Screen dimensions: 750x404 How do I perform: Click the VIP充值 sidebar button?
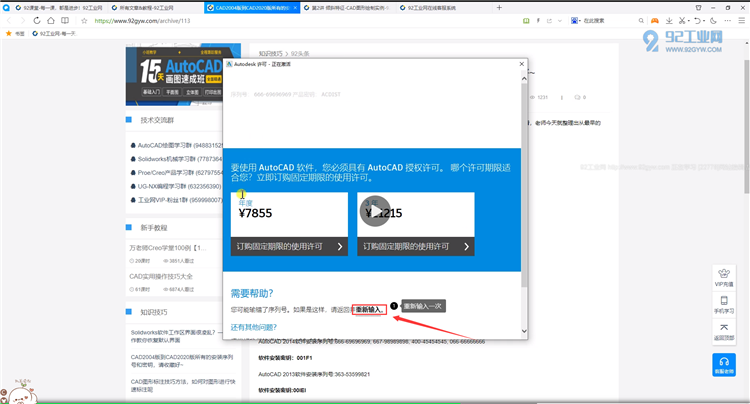(x=724, y=277)
